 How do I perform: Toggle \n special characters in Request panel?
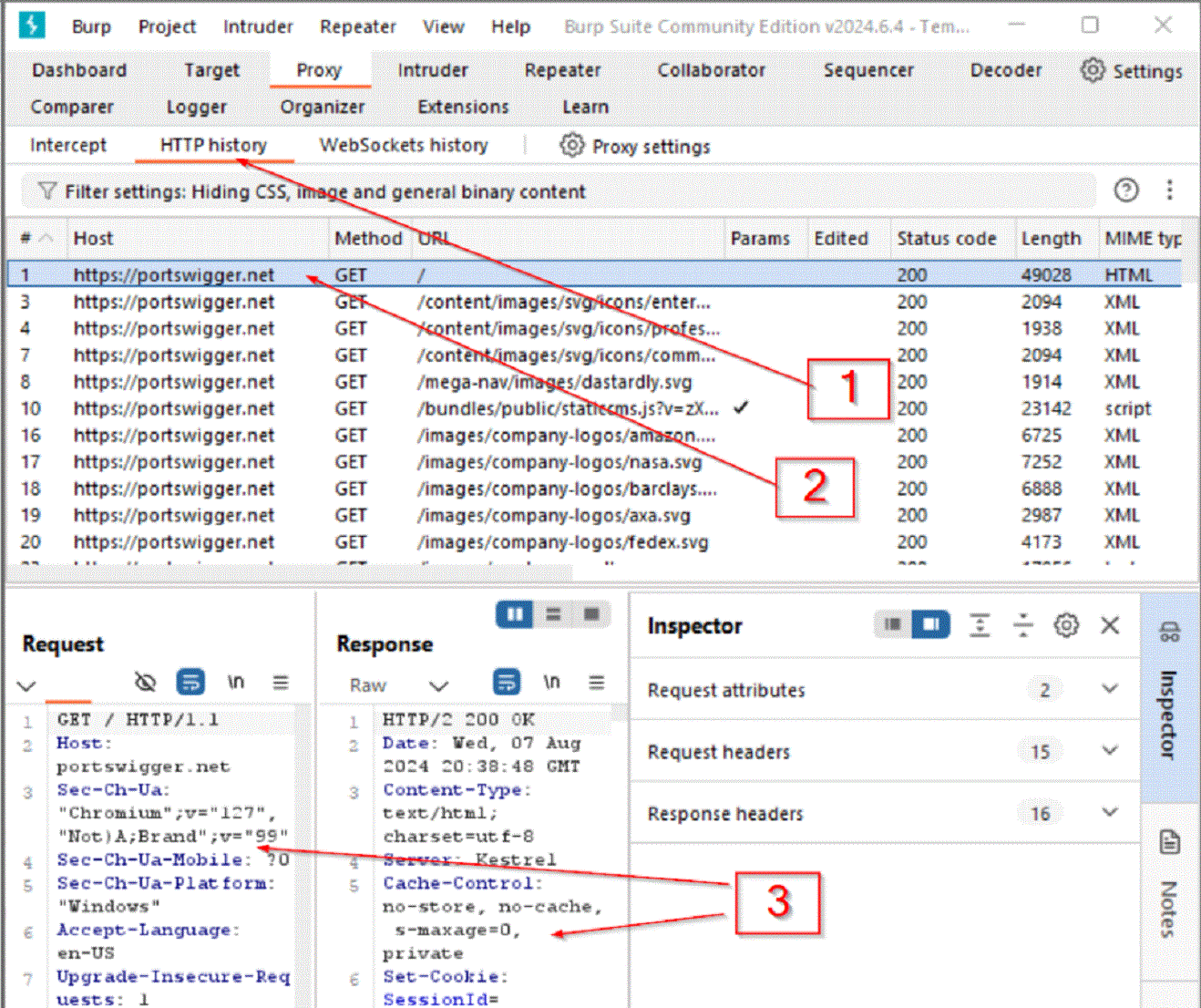236,682
